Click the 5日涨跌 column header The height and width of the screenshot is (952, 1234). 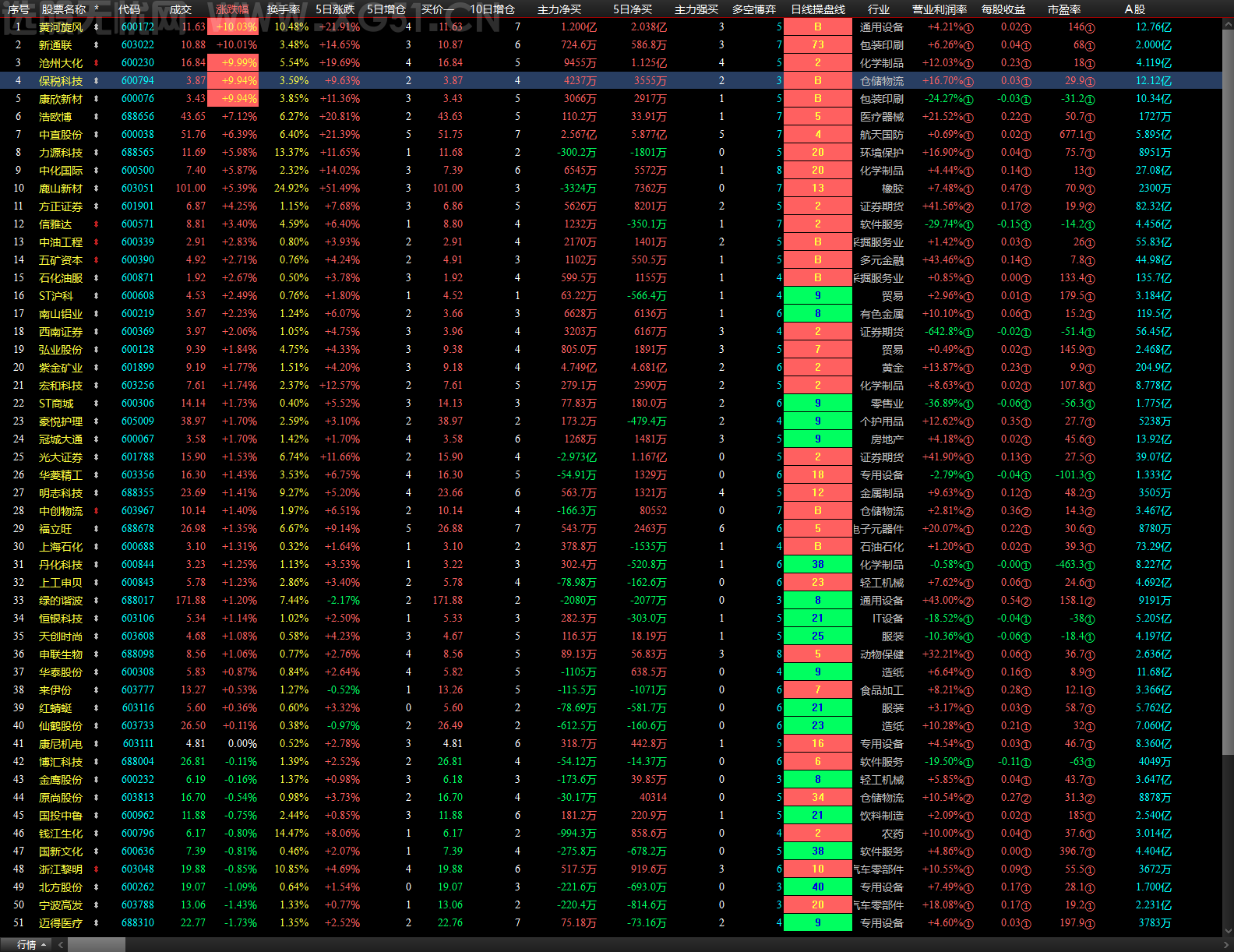[x=335, y=9]
